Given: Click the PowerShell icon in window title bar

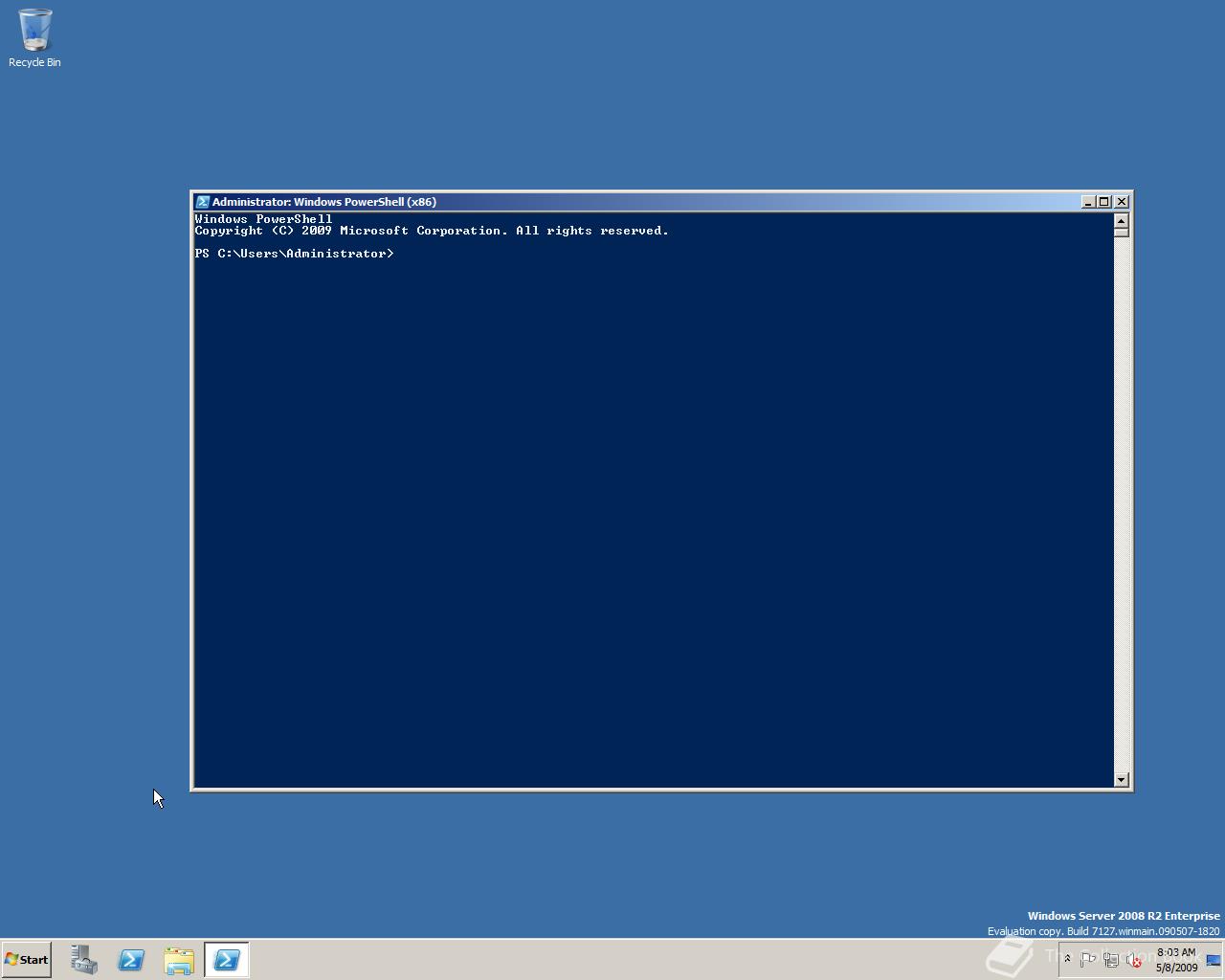Looking at the screenshot, I should [202, 202].
